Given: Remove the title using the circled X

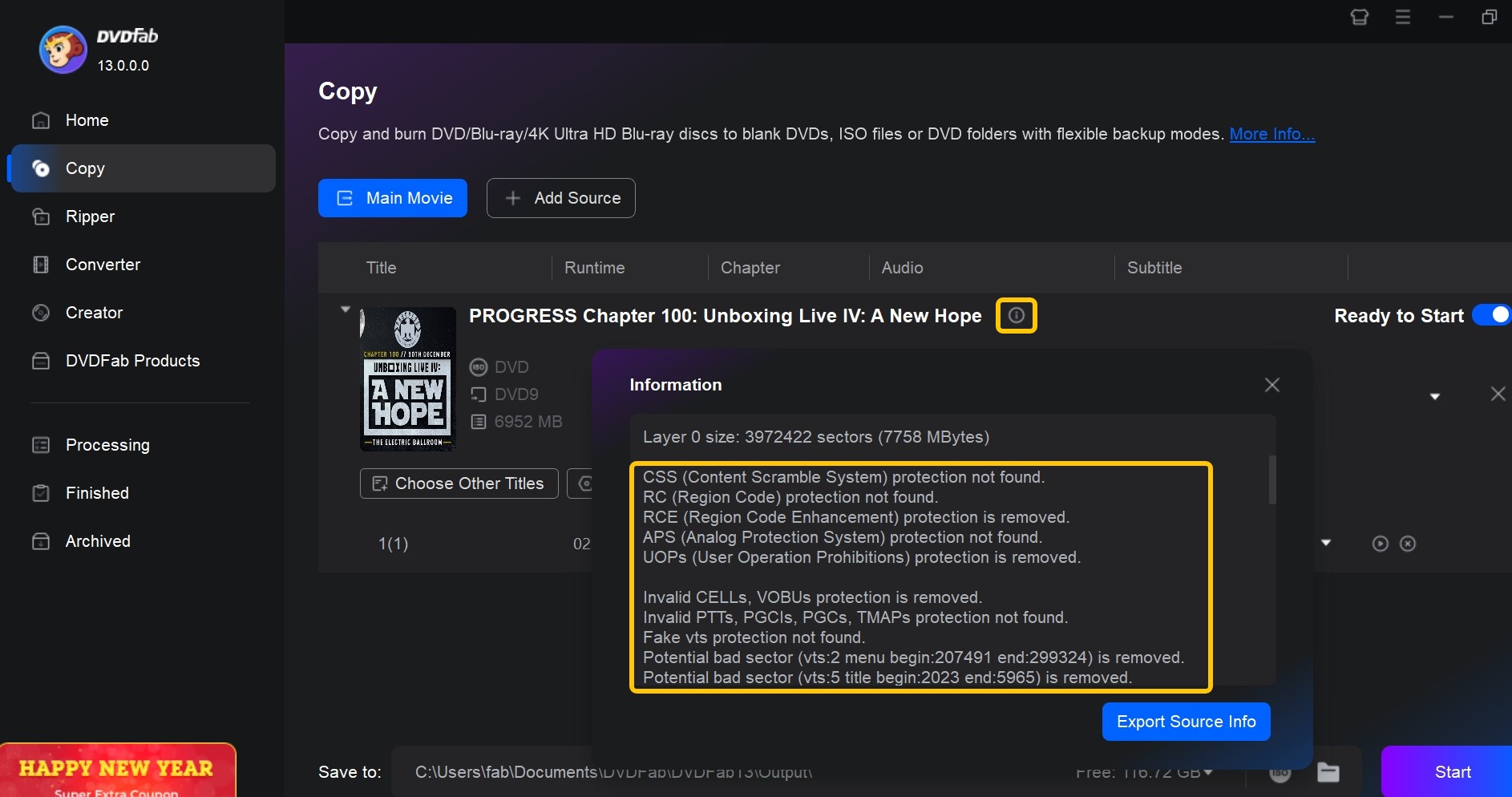Looking at the screenshot, I should tap(1409, 544).
